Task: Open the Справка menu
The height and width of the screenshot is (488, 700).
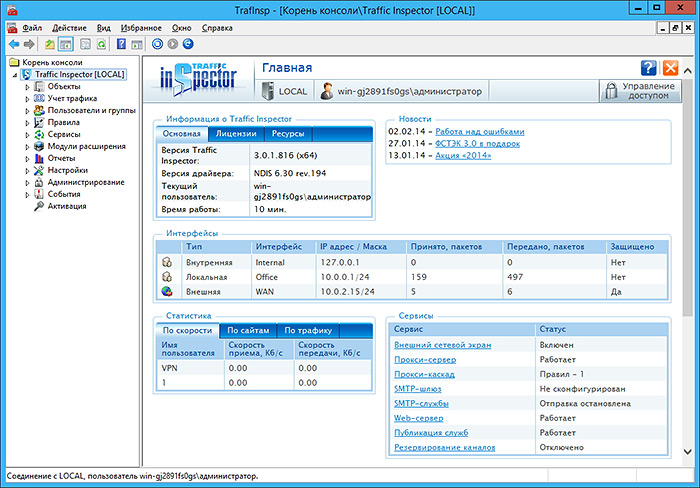Action: coord(217,28)
